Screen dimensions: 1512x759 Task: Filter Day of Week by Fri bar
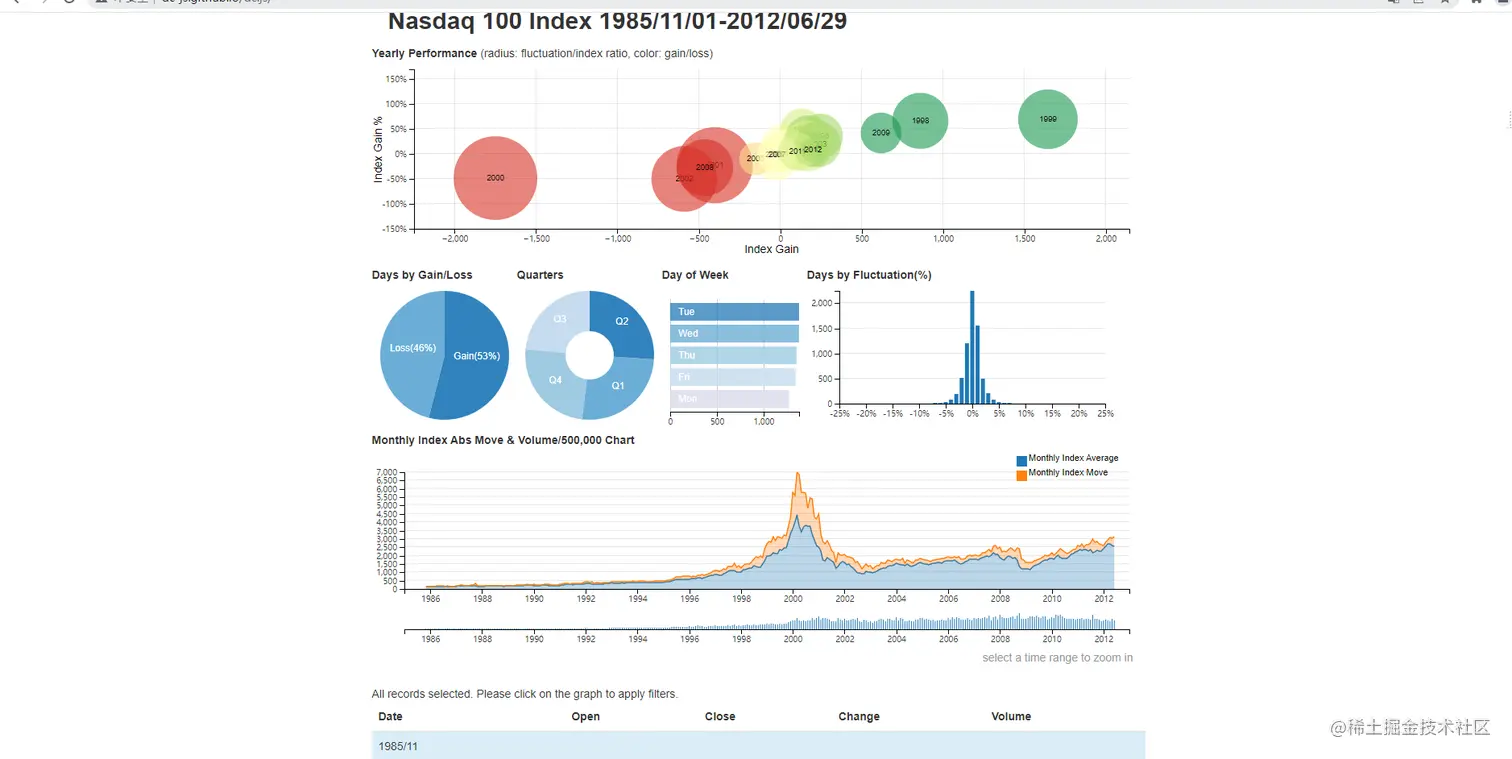pyautogui.click(x=732, y=377)
